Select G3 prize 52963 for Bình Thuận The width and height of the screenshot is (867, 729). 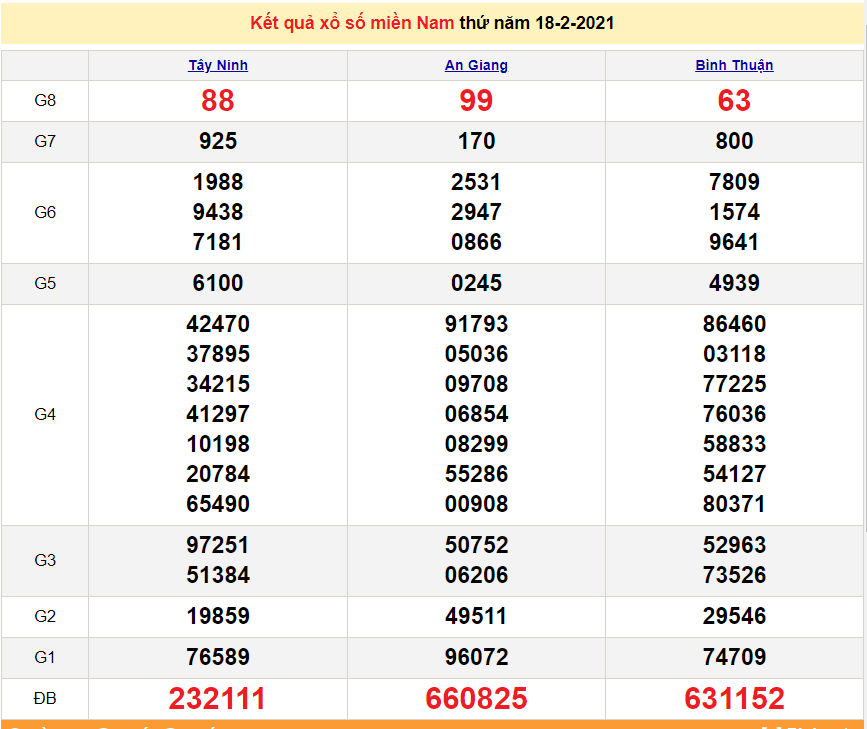pyautogui.click(x=734, y=545)
